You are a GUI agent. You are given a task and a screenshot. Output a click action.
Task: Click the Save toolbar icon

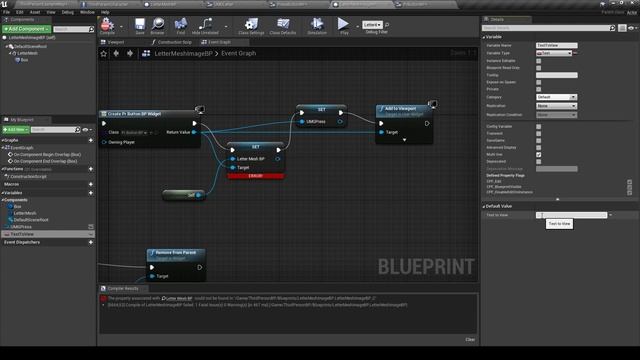140,26
